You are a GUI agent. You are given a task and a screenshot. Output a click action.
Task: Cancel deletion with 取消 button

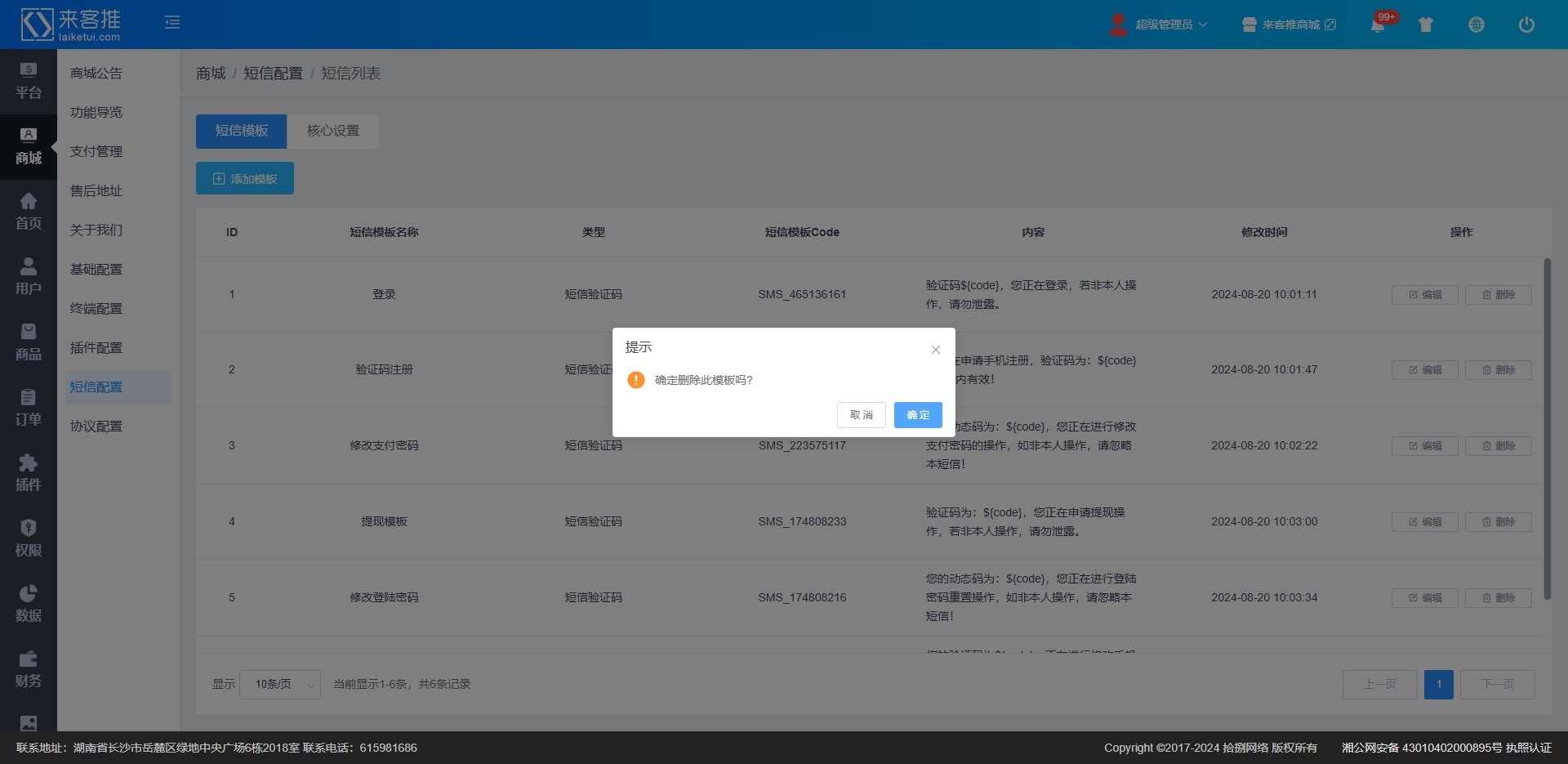click(861, 415)
